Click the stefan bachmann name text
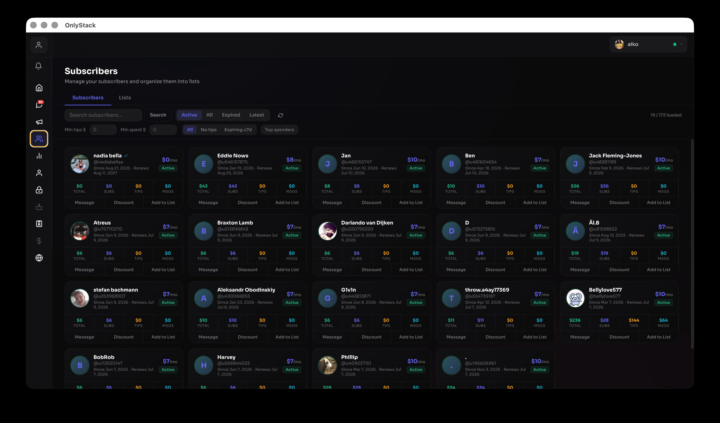The image size is (720, 423). coord(116,290)
